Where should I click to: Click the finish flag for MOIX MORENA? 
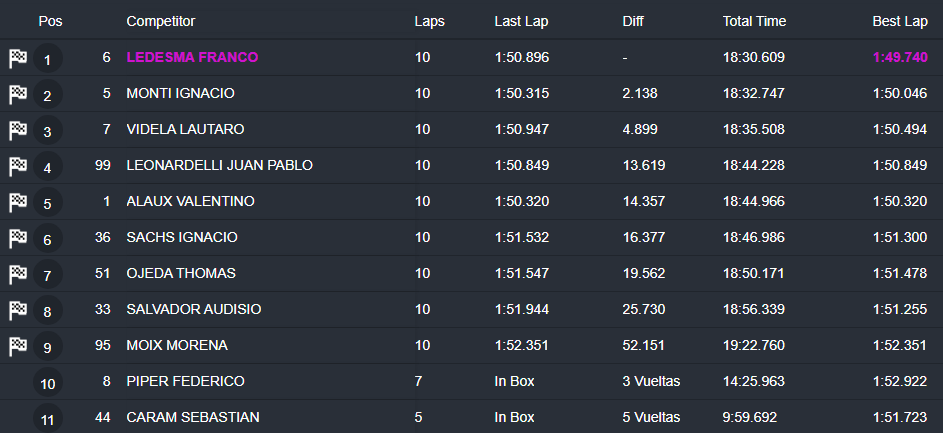[x=18, y=346]
